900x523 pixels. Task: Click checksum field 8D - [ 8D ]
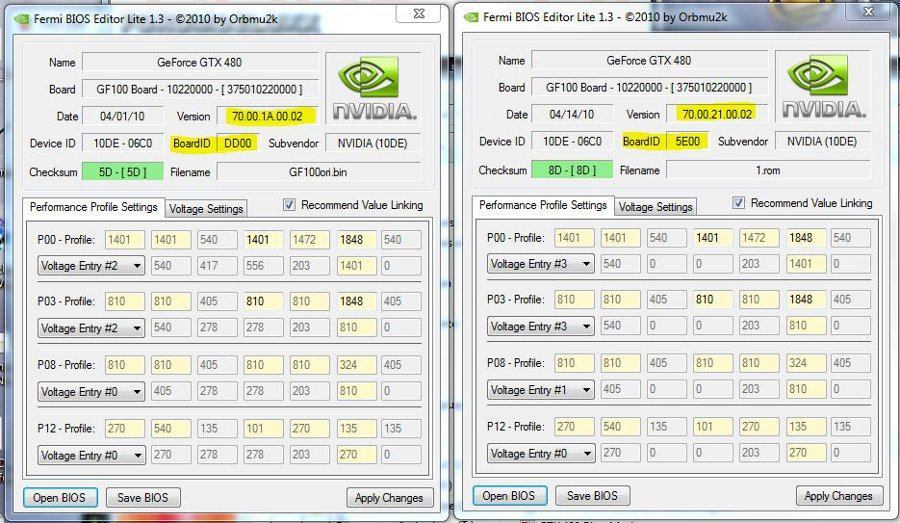[572, 170]
